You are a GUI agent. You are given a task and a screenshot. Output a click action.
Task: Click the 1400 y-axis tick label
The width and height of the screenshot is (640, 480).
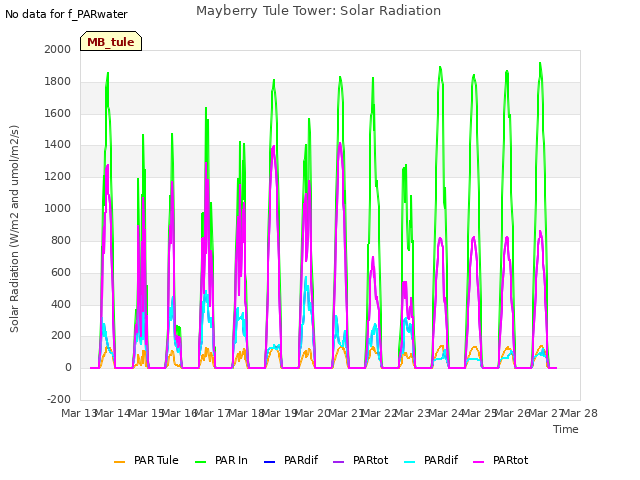(x=58, y=144)
